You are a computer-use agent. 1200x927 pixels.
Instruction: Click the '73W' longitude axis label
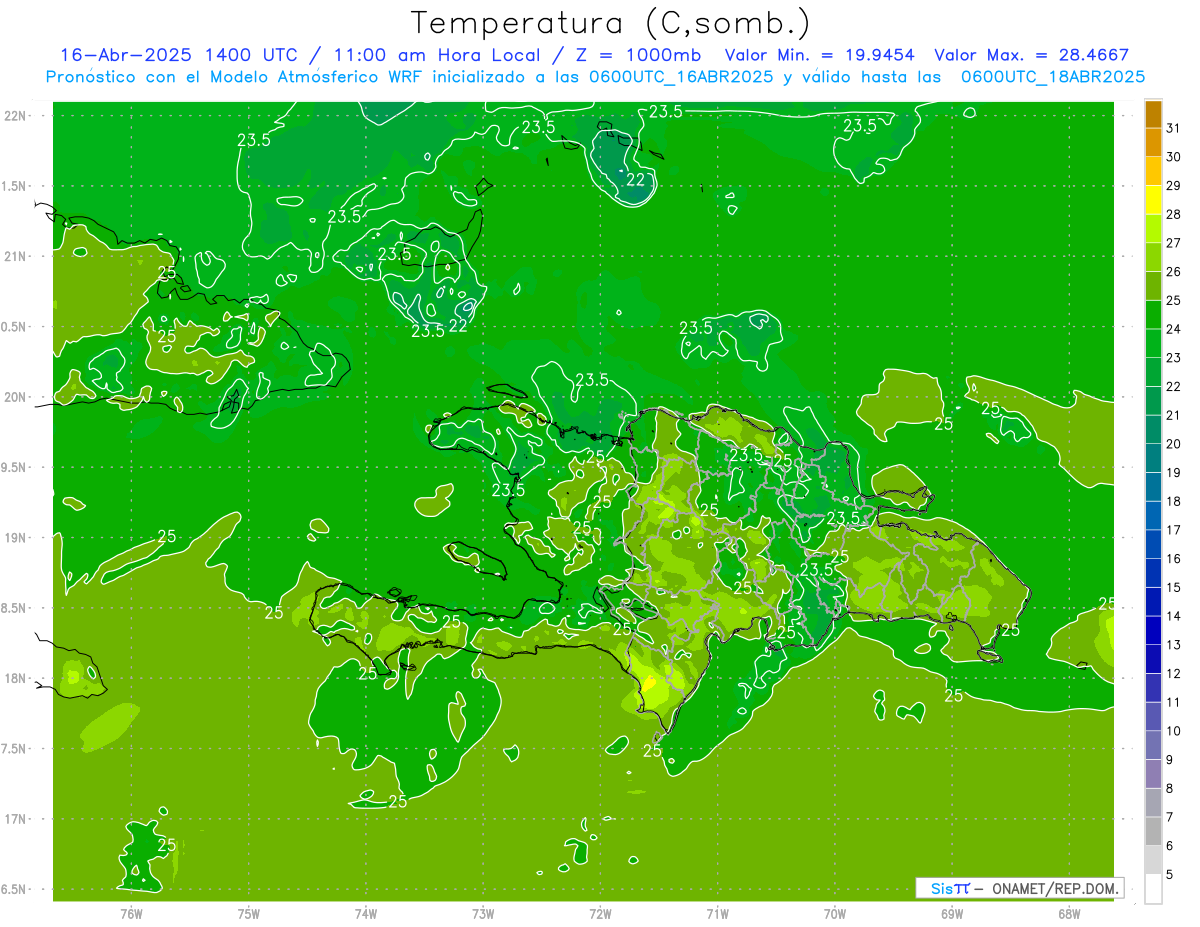483,914
